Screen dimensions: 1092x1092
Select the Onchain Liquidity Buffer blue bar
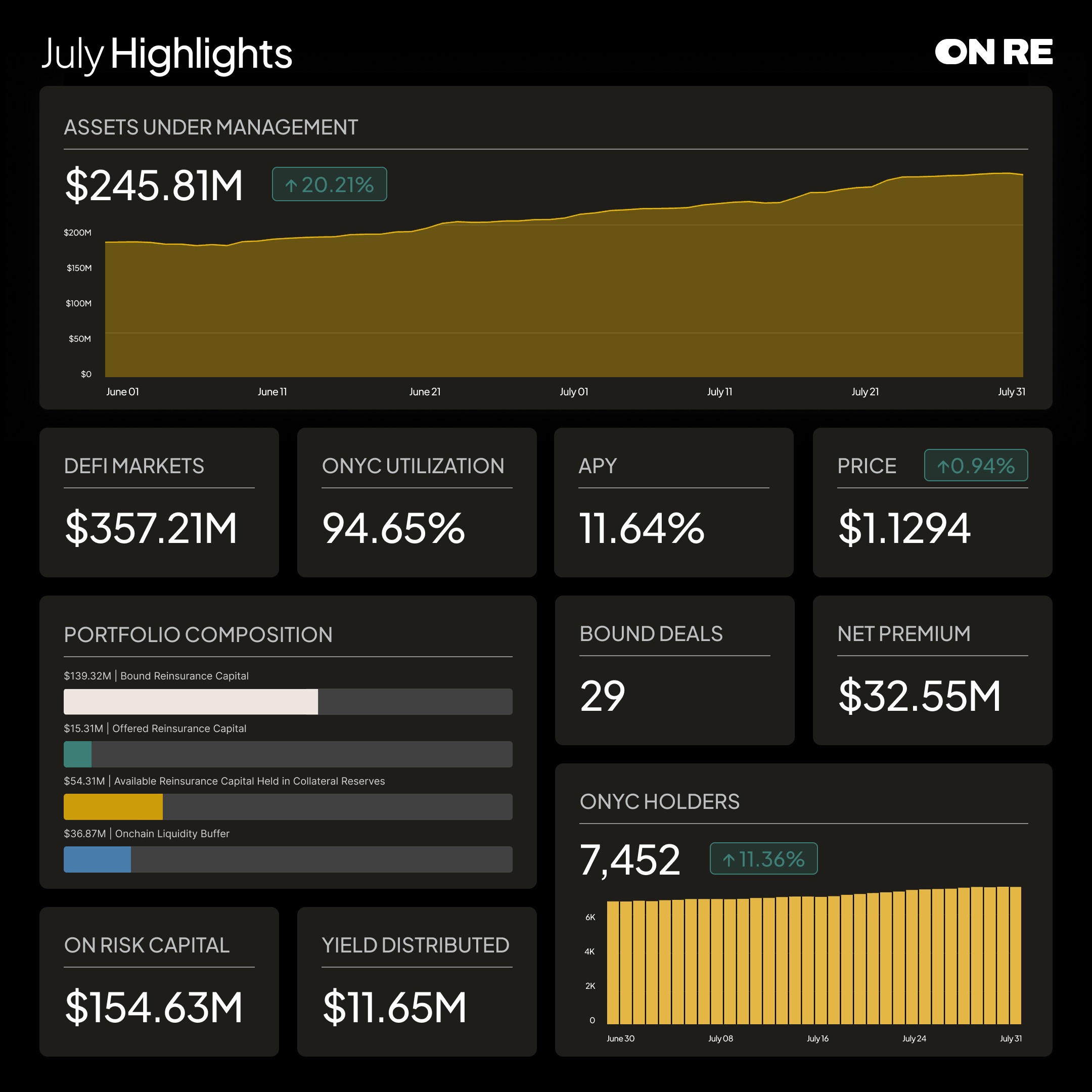(97, 859)
